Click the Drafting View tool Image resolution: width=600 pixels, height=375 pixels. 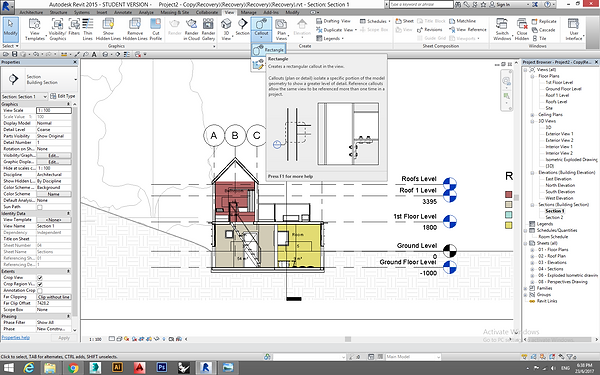[333, 21]
